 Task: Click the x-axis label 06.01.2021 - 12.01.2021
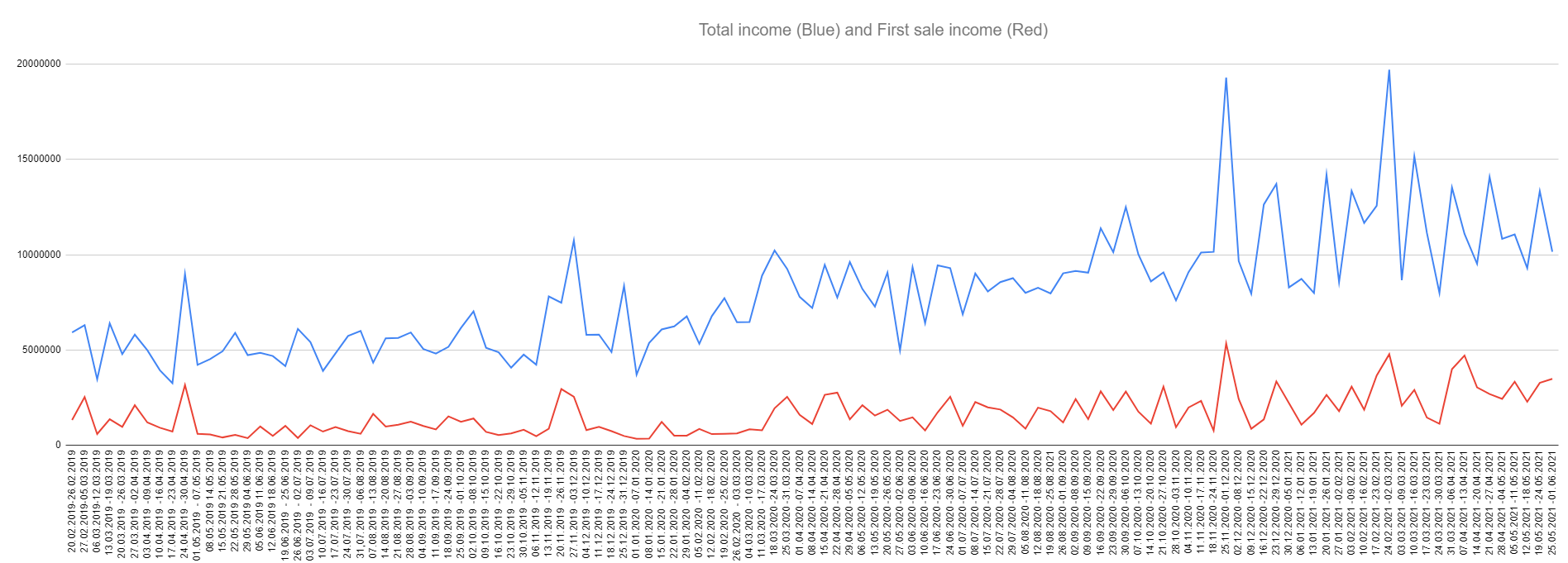tap(1301, 503)
